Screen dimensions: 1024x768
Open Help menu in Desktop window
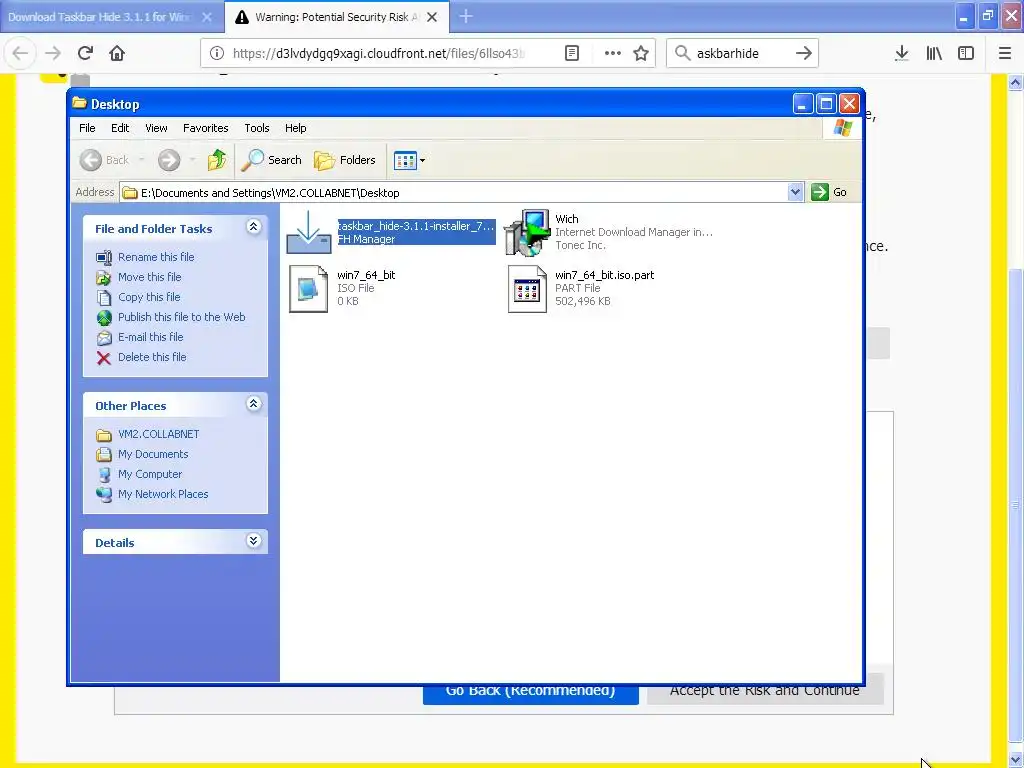click(295, 128)
